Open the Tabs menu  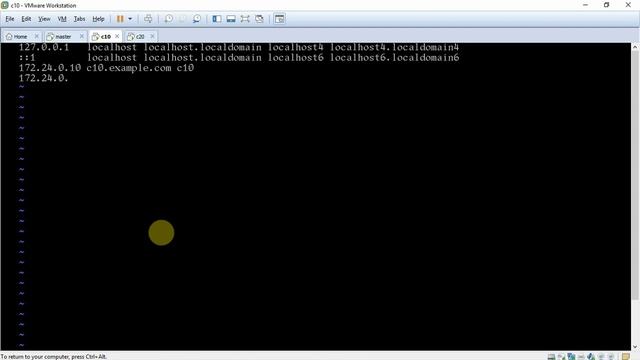79,19
